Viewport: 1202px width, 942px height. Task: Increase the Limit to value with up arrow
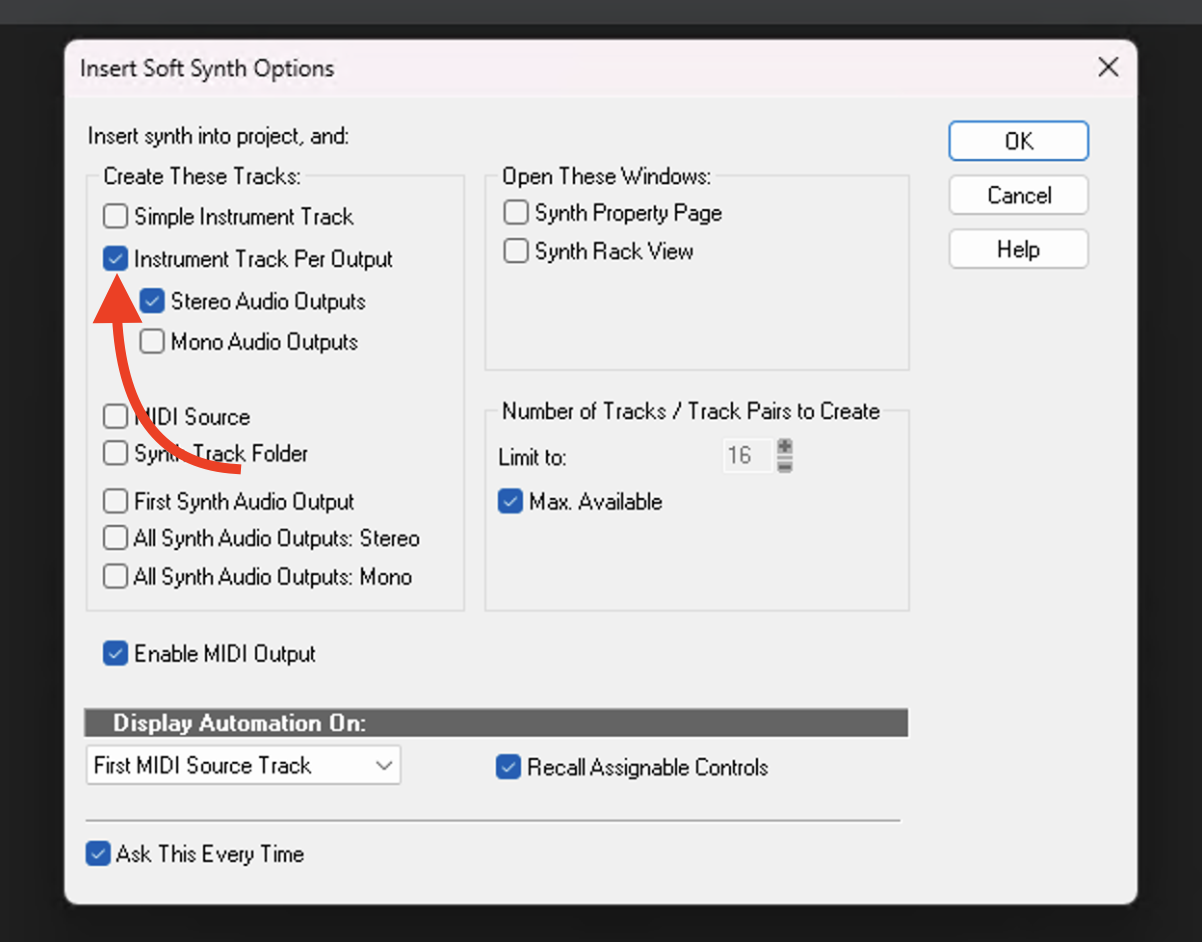(785, 447)
